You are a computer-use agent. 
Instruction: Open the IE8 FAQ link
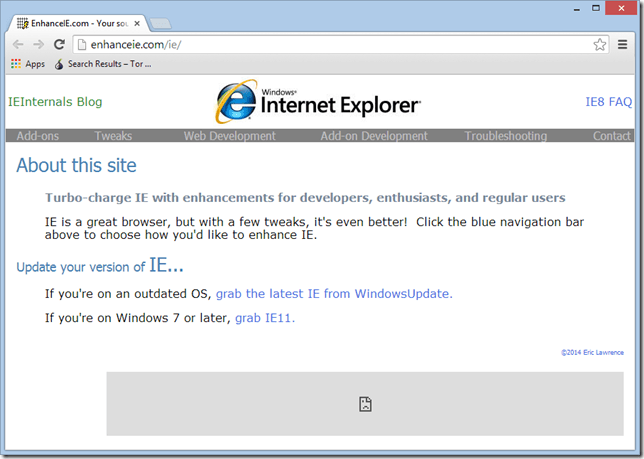tap(609, 101)
